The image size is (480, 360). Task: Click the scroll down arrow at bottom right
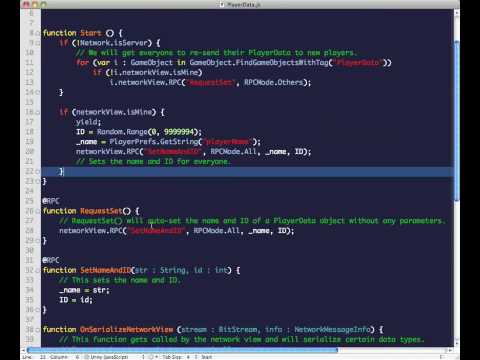pos(456,343)
